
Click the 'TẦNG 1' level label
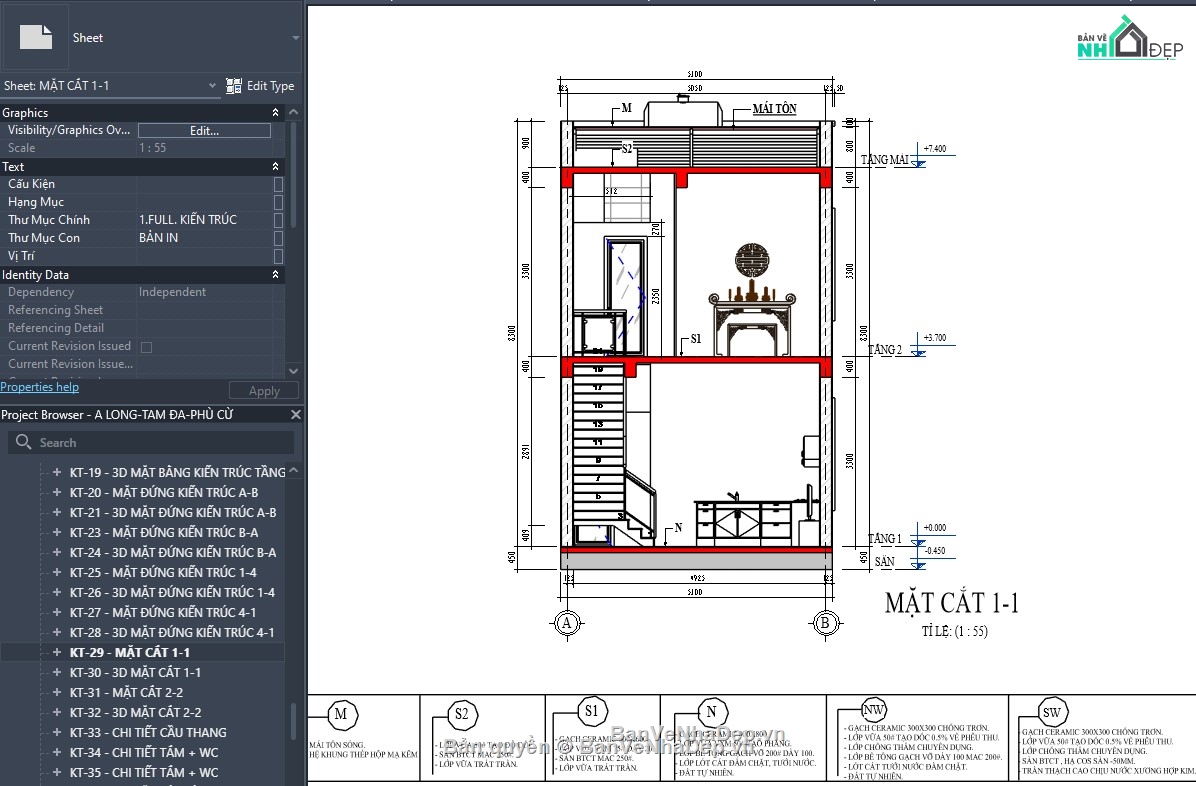(x=885, y=539)
